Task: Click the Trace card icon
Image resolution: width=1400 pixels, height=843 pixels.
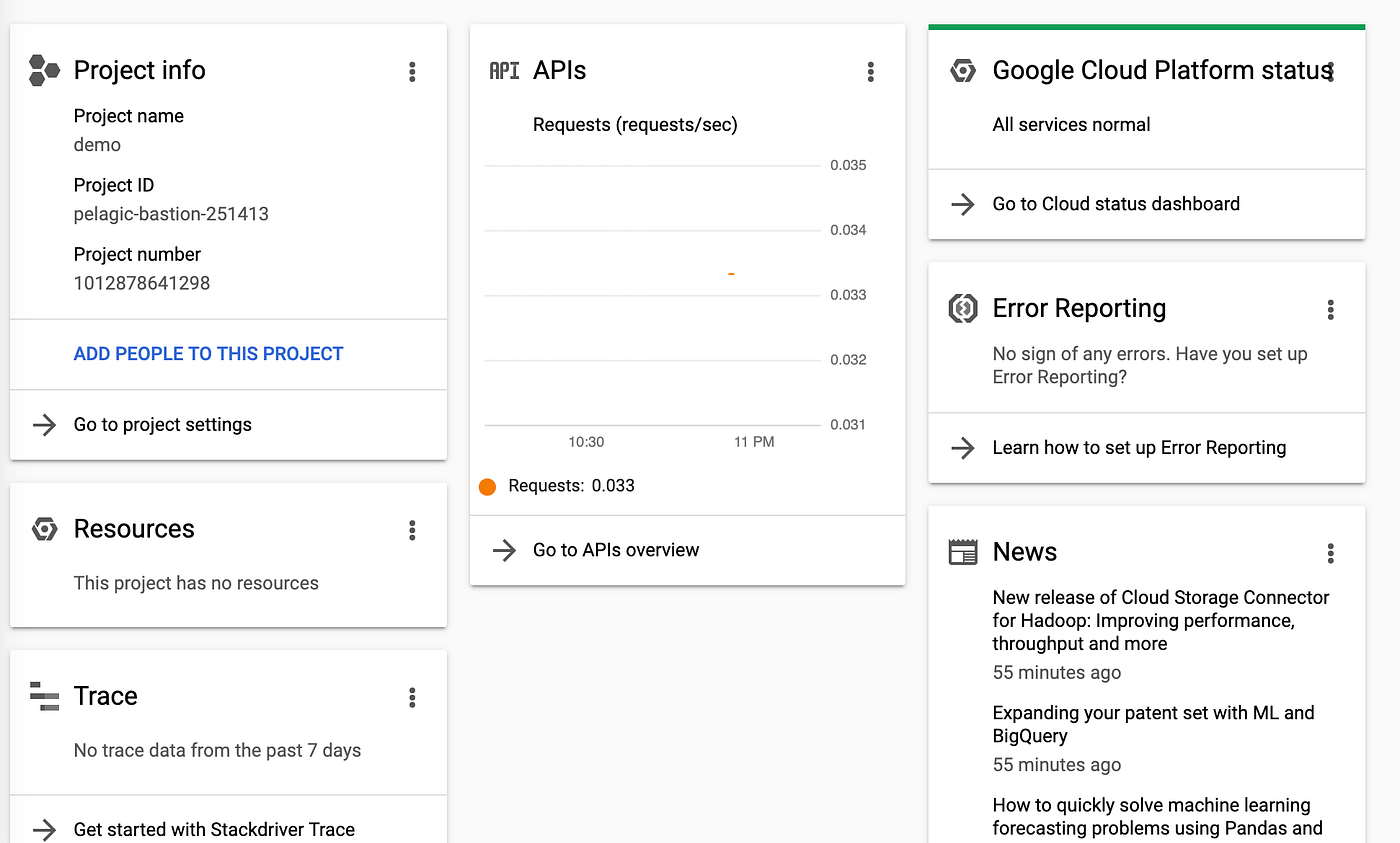Action: 44,696
